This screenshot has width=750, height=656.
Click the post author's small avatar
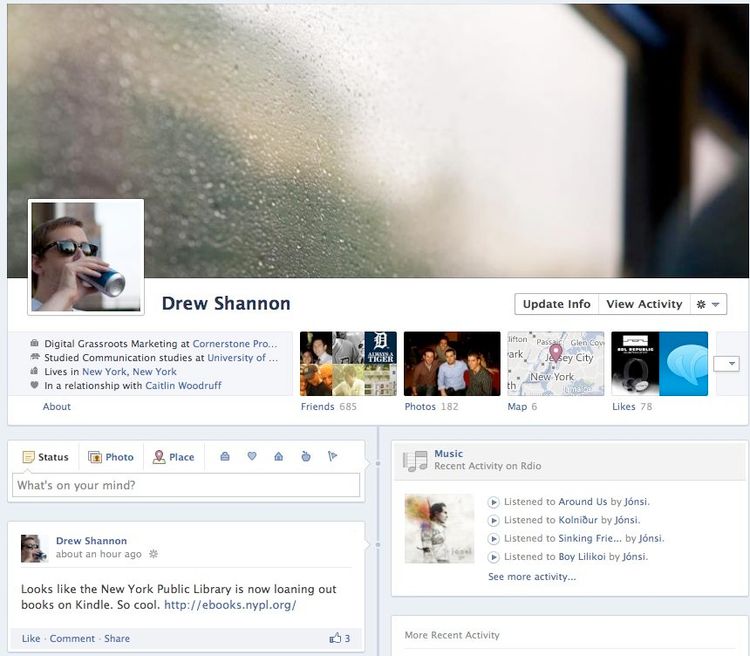pyautogui.click(x=34, y=548)
